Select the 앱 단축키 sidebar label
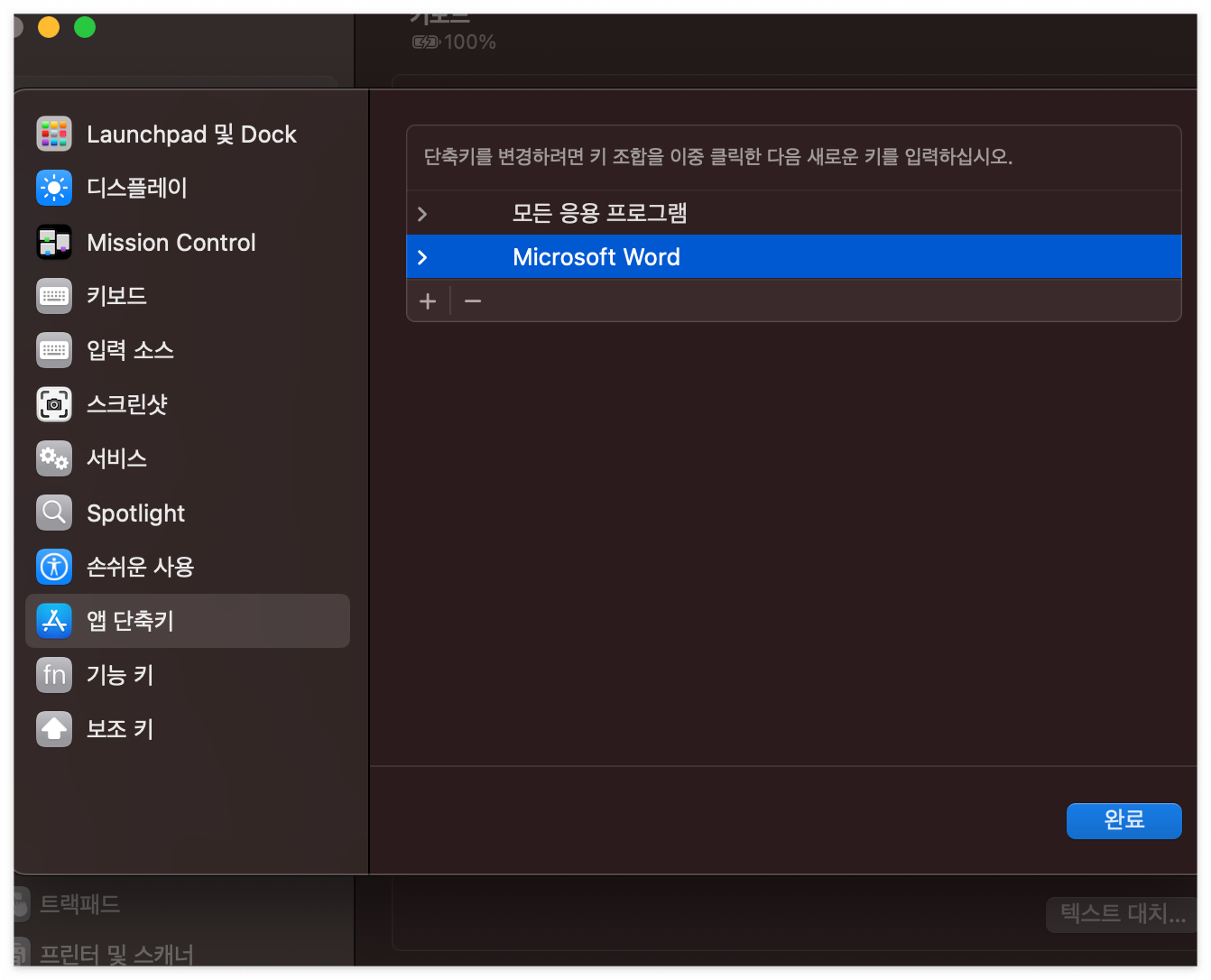The height and width of the screenshot is (980, 1211). pyautogui.click(x=130, y=621)
